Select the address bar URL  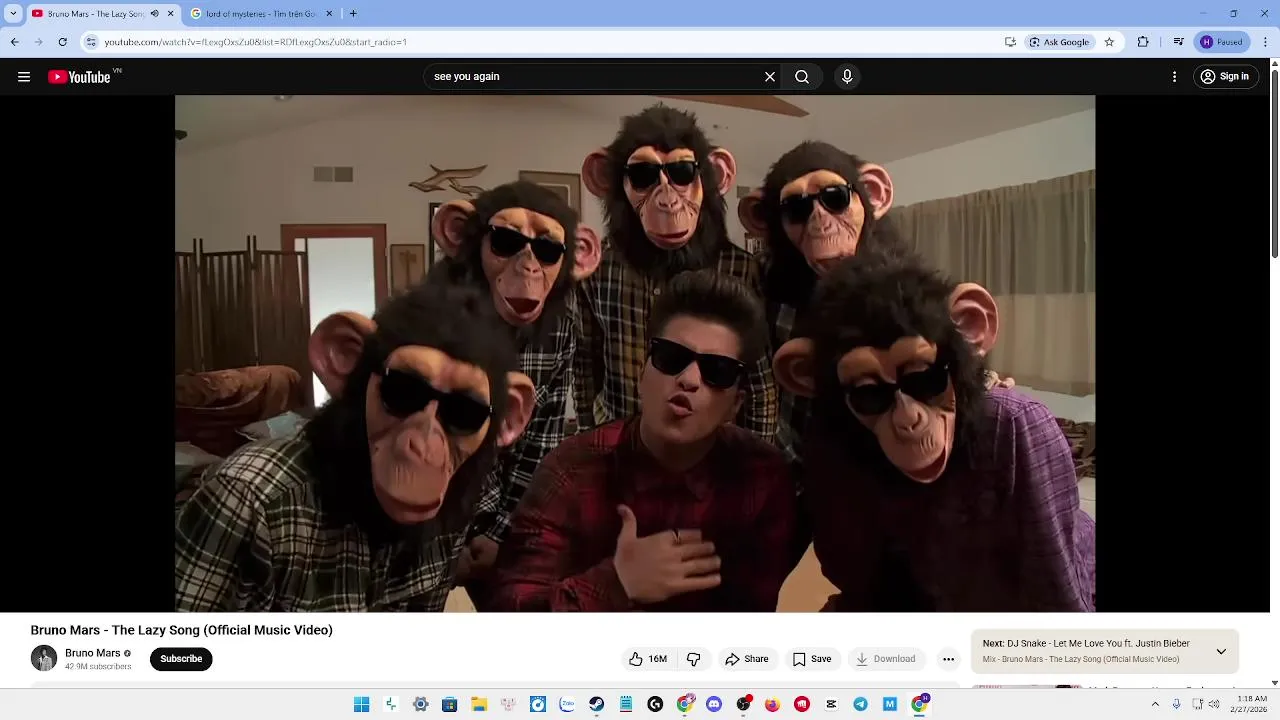(x=255, y=42)
